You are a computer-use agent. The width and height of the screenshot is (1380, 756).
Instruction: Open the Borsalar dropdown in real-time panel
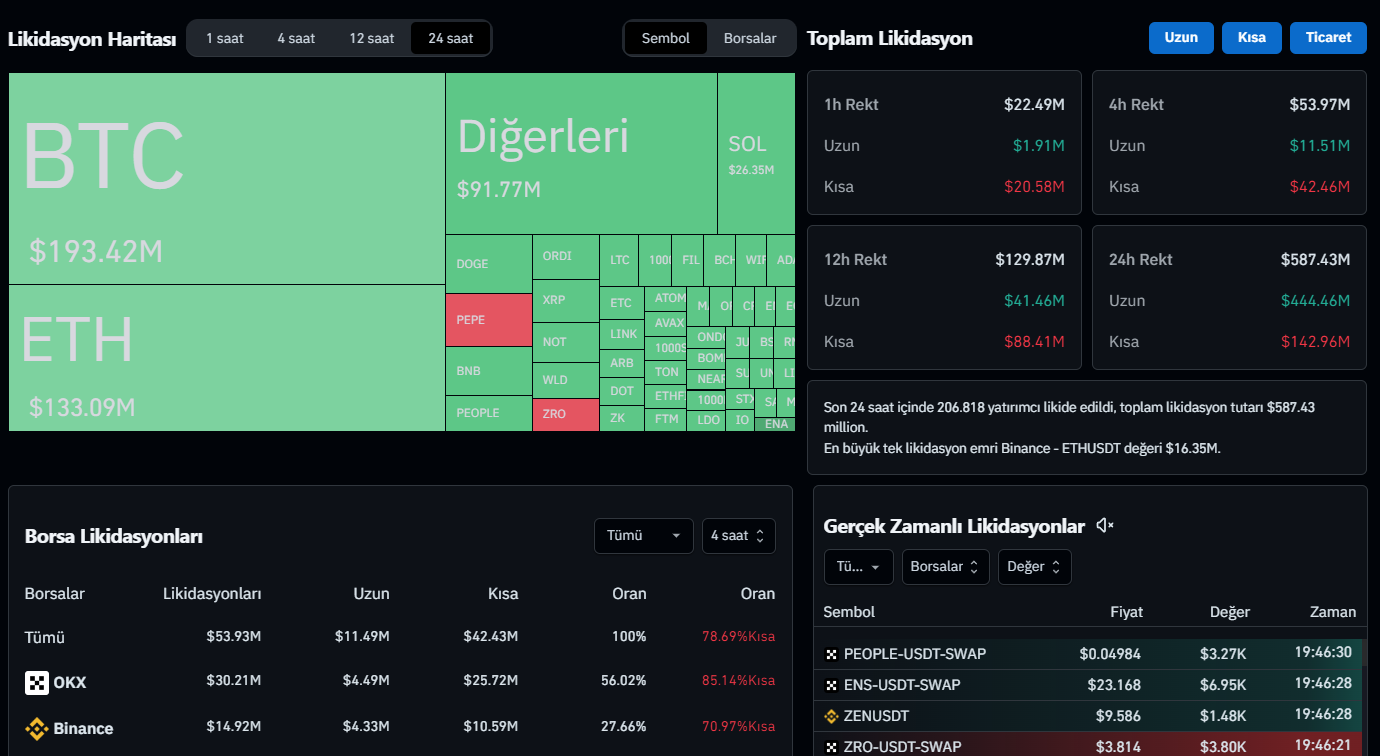[946, 567]
